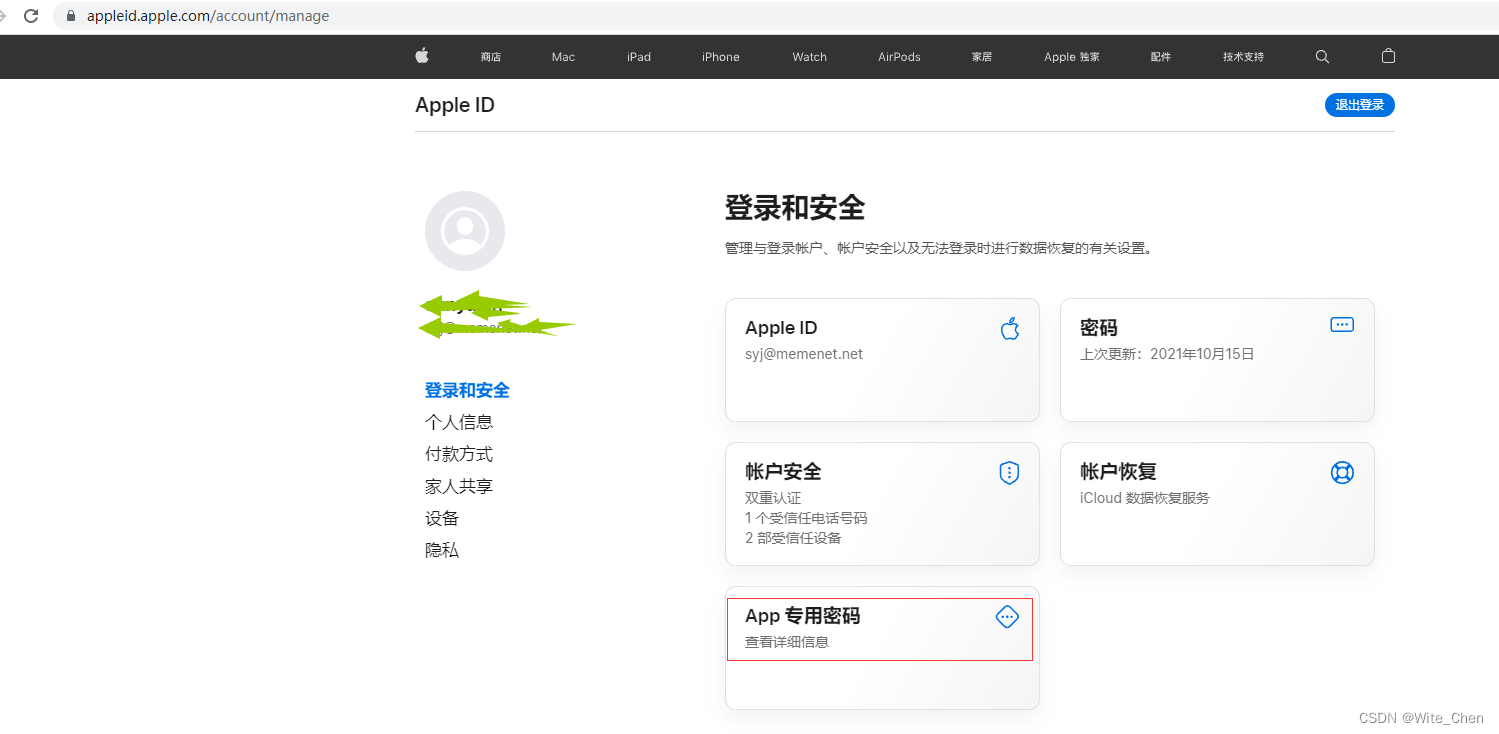Viewport: 1499px width, 734px height.
Task: Click the Apple logo in navigation bar
Action: pyautogui.click(x=422, y=56)
